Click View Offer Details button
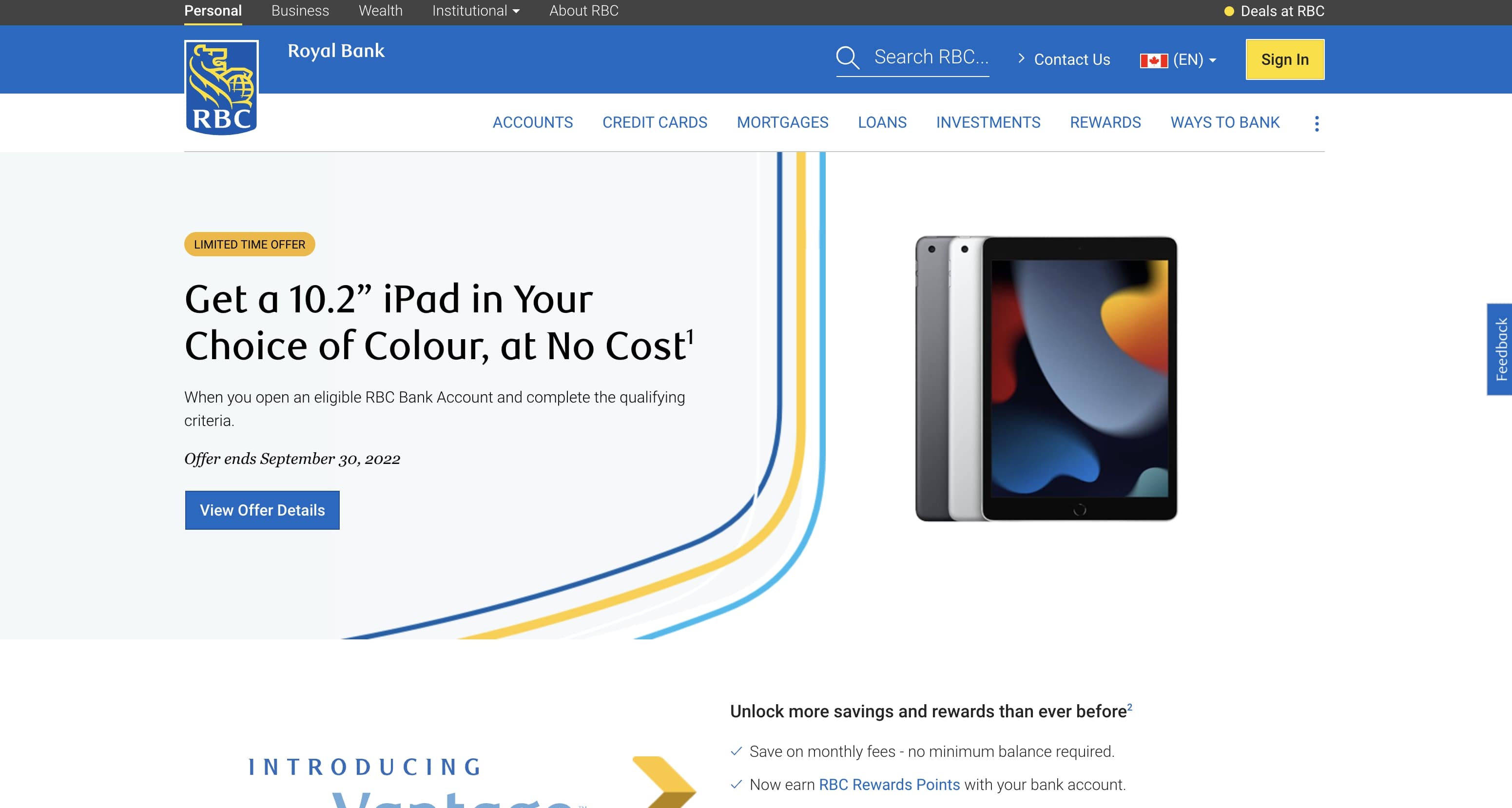This screenshot has height=808, width=1512. coord(262,510)
